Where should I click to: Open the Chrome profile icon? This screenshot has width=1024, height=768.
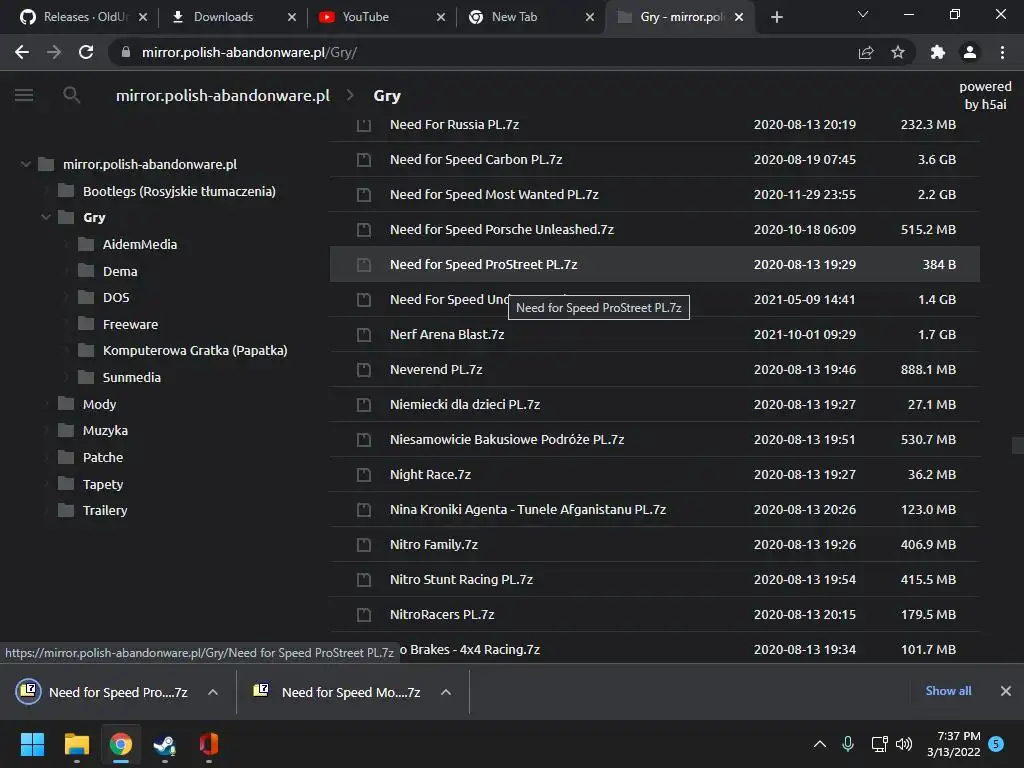coord(970,52)
